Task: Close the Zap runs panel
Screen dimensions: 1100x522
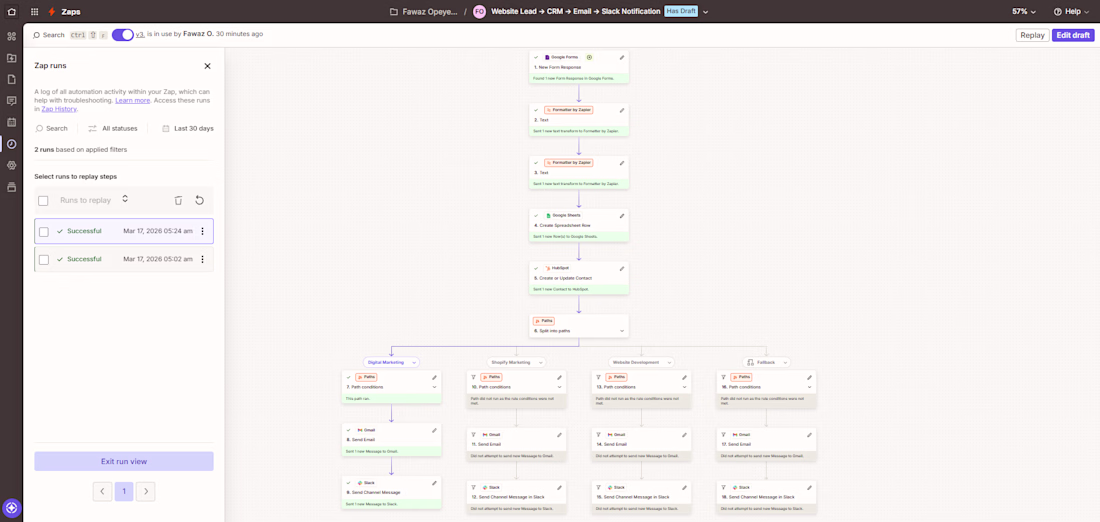Action: tap(207, 66)
